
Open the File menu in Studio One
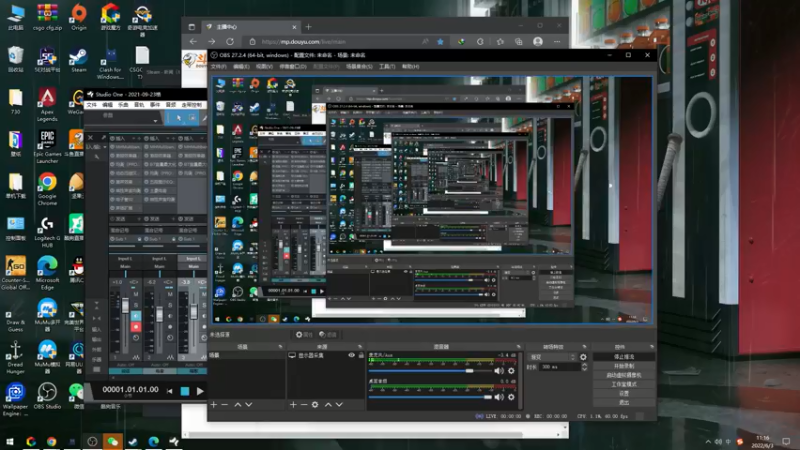[92, 105]
